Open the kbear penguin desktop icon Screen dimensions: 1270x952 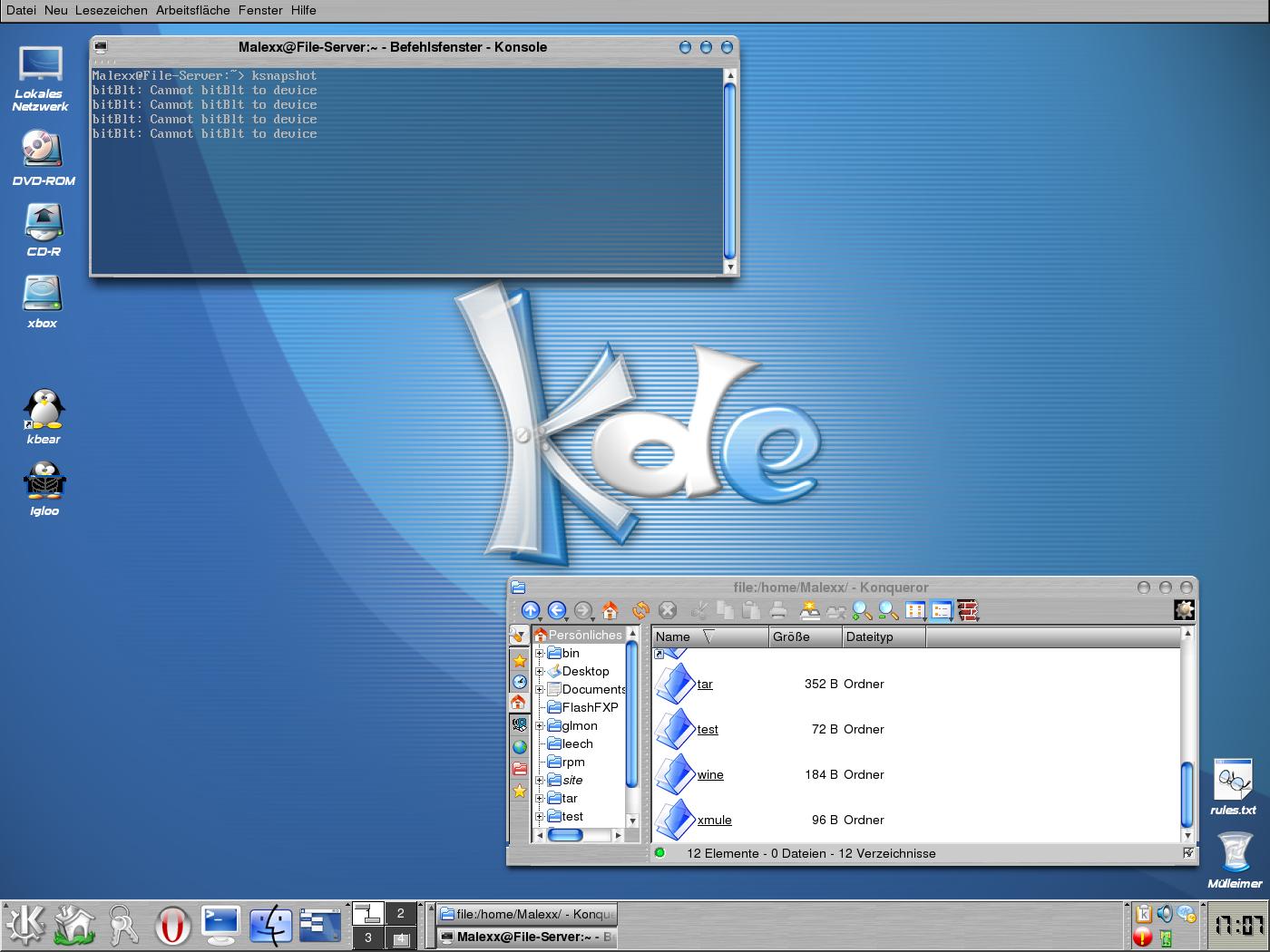click(x=44, y=417)
